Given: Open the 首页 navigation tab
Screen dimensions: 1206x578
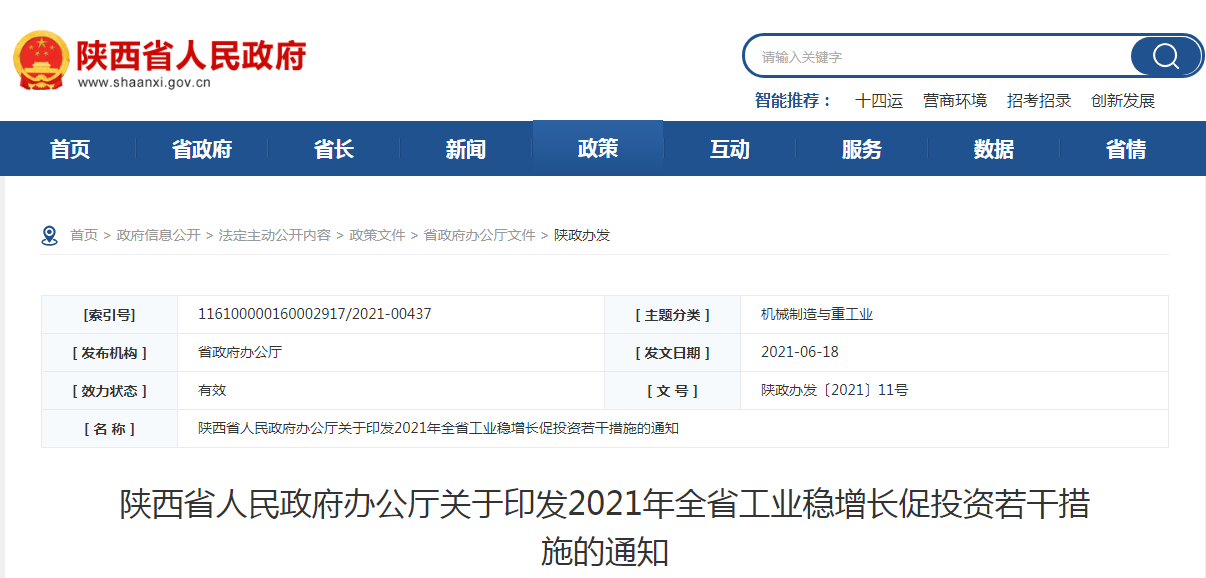Looking at the screenshot, I should 70,150.
